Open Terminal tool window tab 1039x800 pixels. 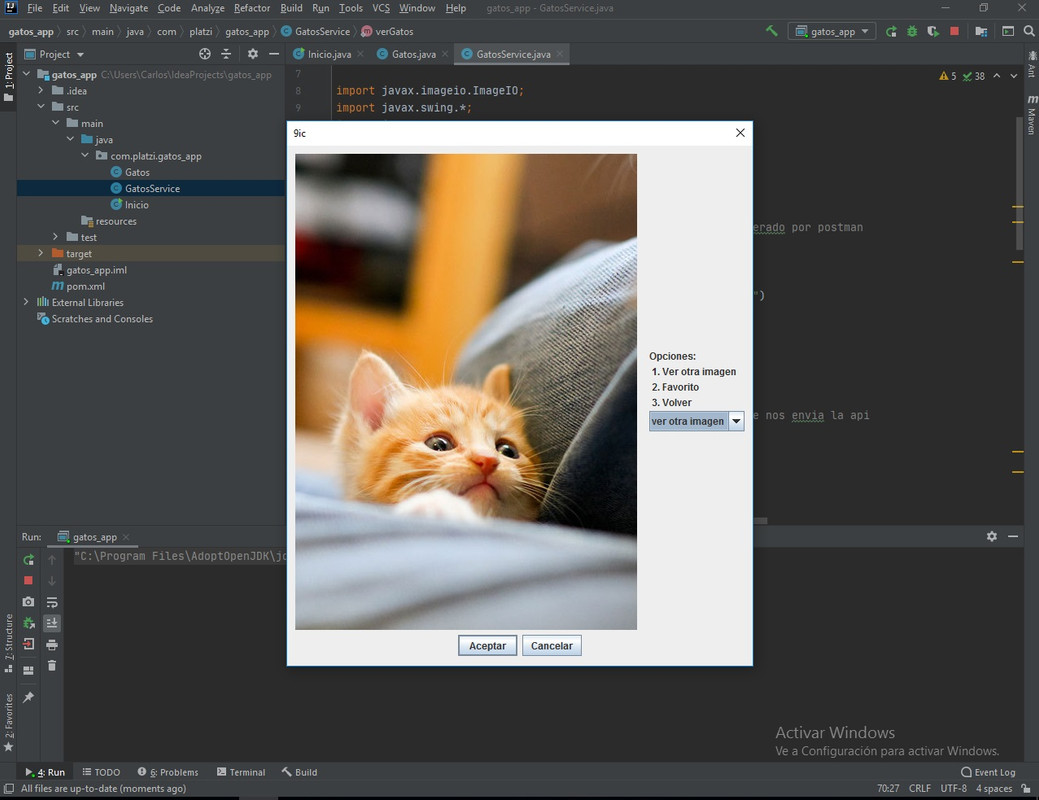tap(241, 772)
